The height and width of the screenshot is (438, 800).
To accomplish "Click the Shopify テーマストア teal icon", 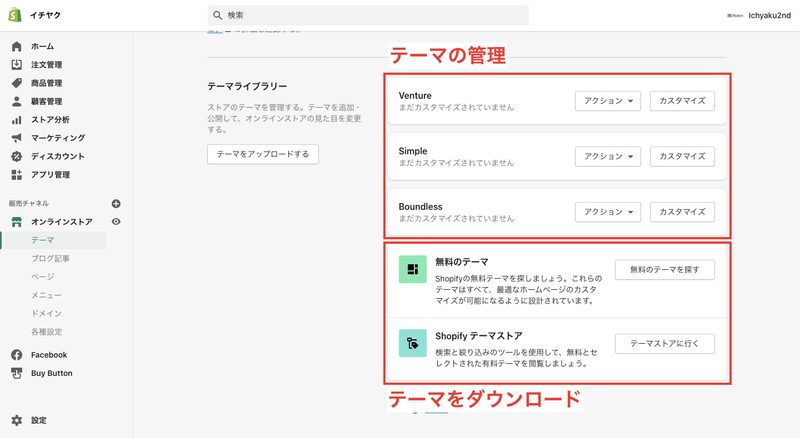I will point(412,343).
